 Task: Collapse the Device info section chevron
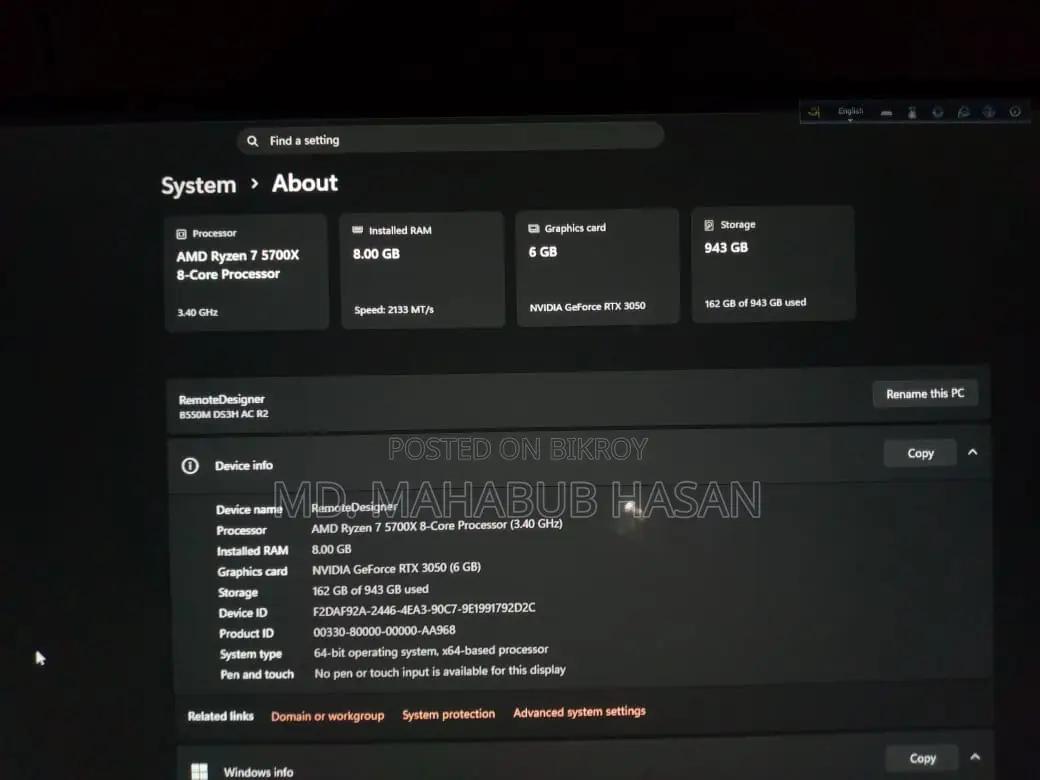point(973,452)
